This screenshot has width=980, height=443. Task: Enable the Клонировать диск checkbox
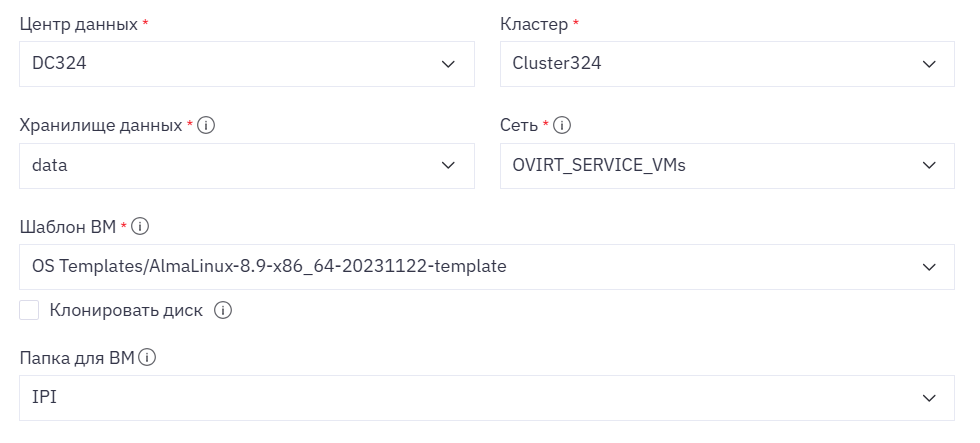pos(29,311)
